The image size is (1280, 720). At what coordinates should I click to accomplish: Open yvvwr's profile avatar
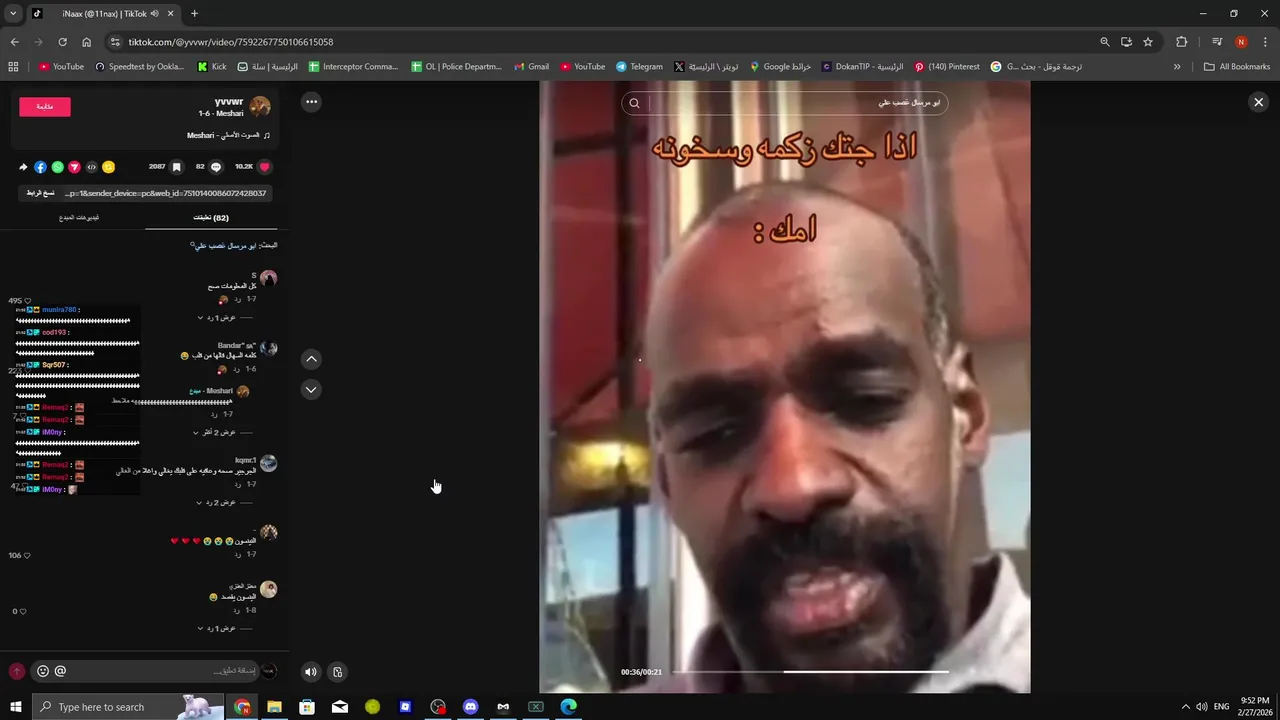(x=260, y=107)
